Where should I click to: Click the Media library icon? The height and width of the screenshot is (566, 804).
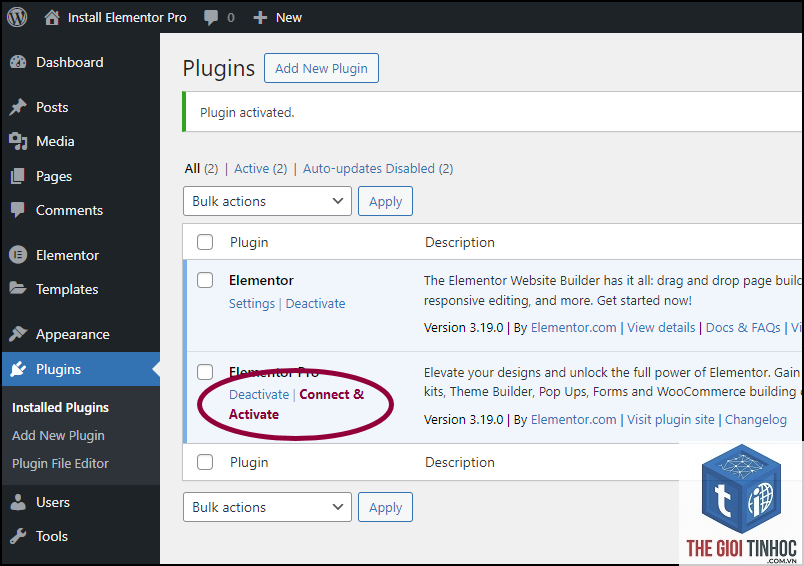[18, 141]
